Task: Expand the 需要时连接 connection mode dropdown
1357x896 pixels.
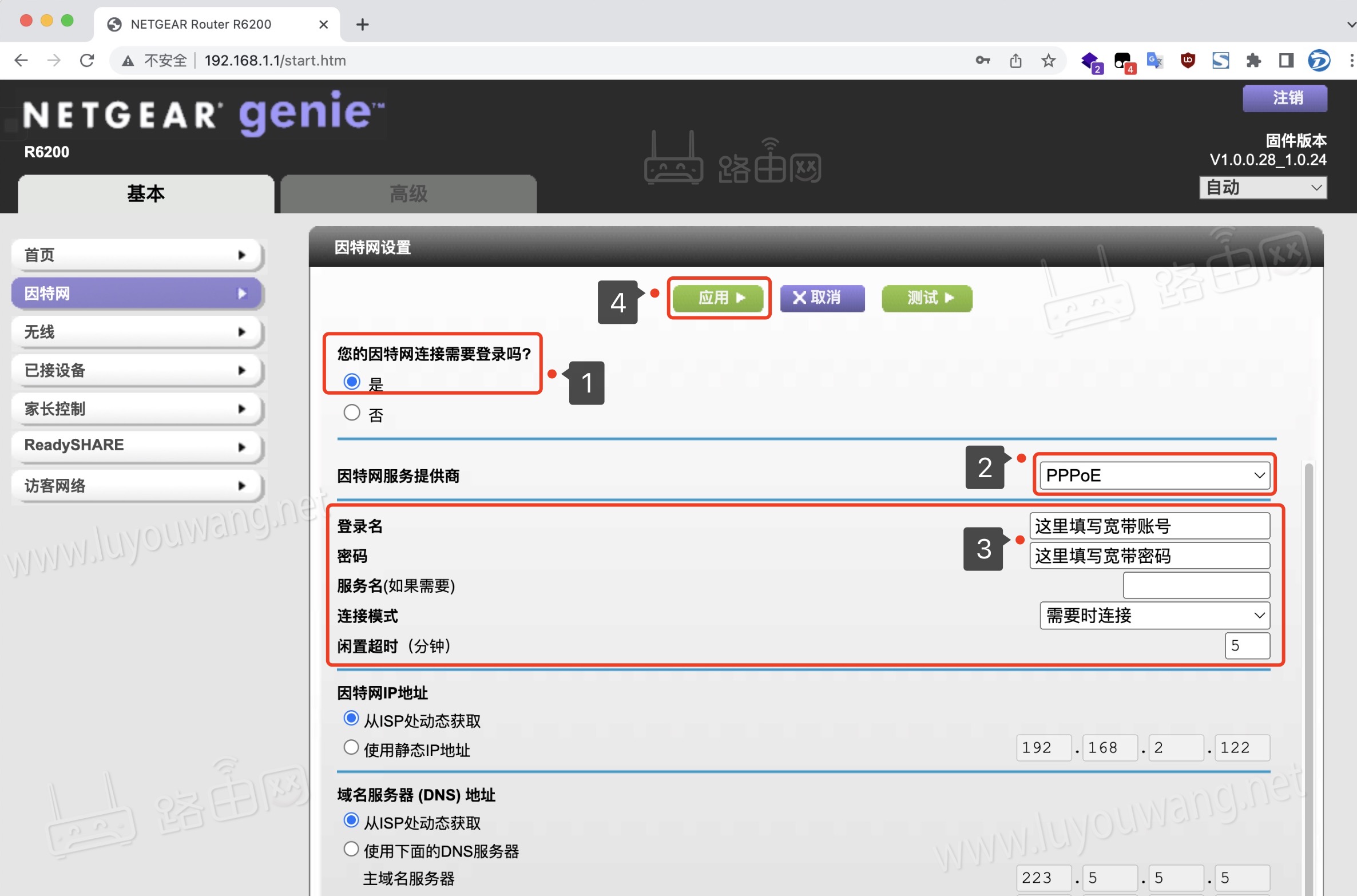Action: click(x=1154, y=615)
